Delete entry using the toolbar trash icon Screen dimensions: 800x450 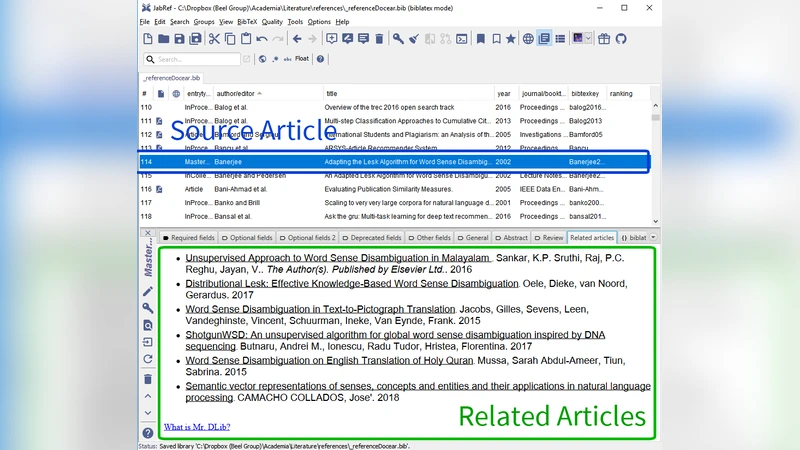coord(379,39)
